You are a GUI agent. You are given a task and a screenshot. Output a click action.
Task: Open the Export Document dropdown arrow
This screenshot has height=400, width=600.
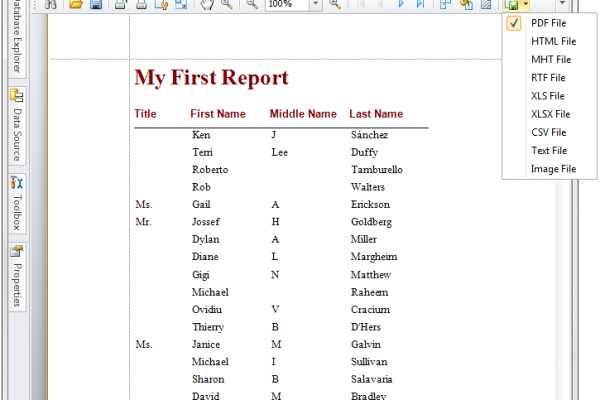click(526, 4)
